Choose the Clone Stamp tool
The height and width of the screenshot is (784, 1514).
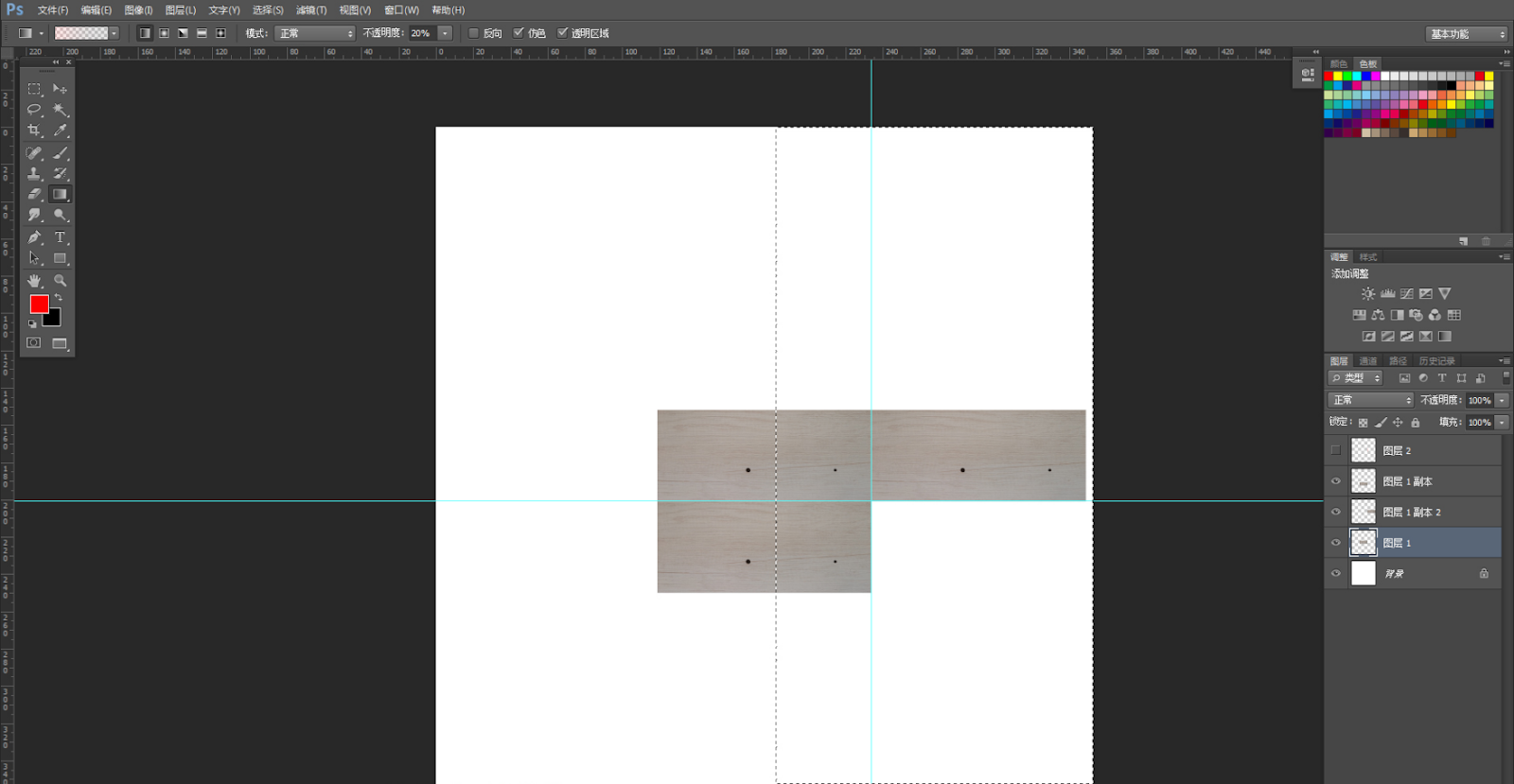[34, 174]
